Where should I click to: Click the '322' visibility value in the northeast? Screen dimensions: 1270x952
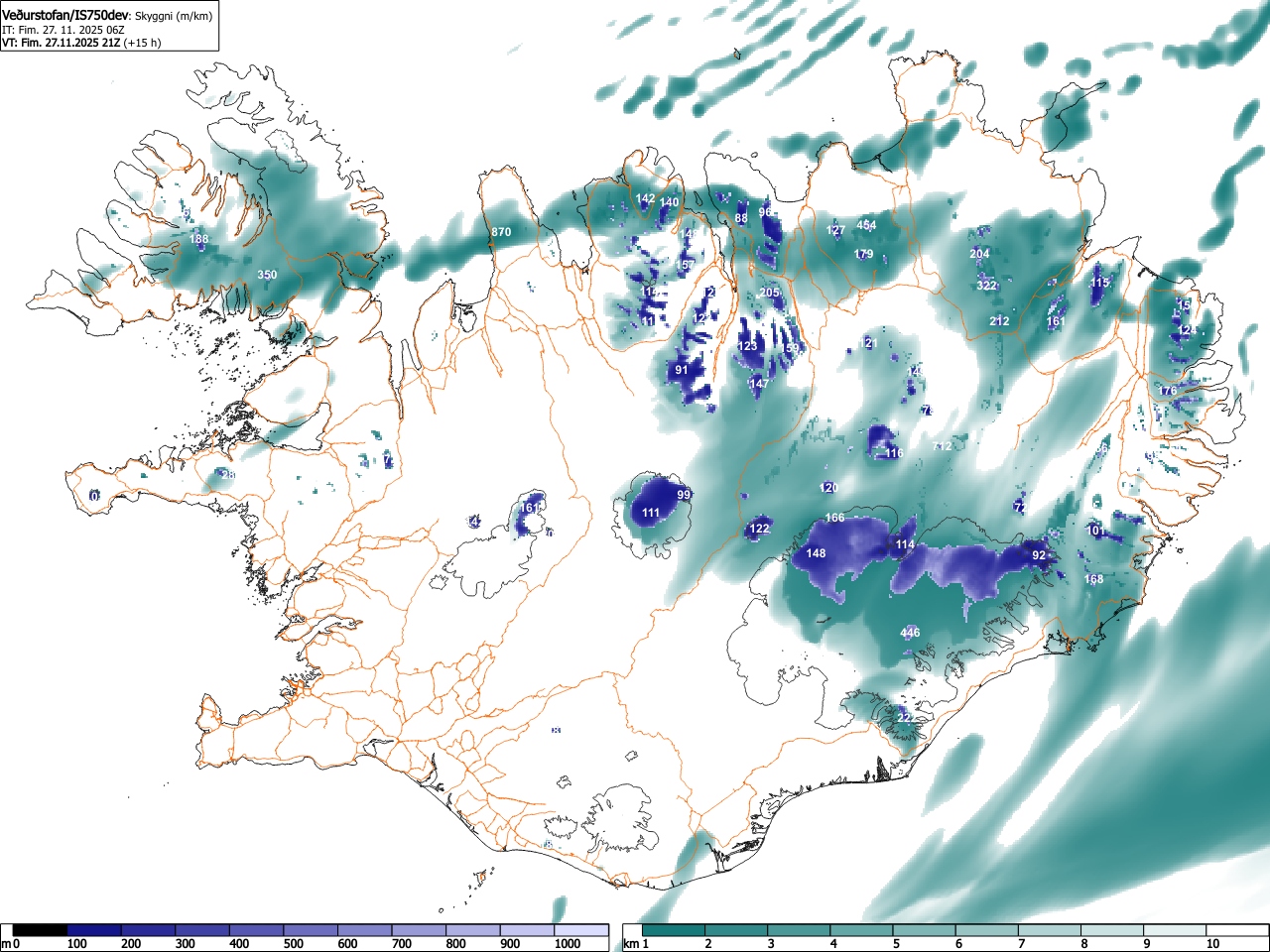point(986,286)
